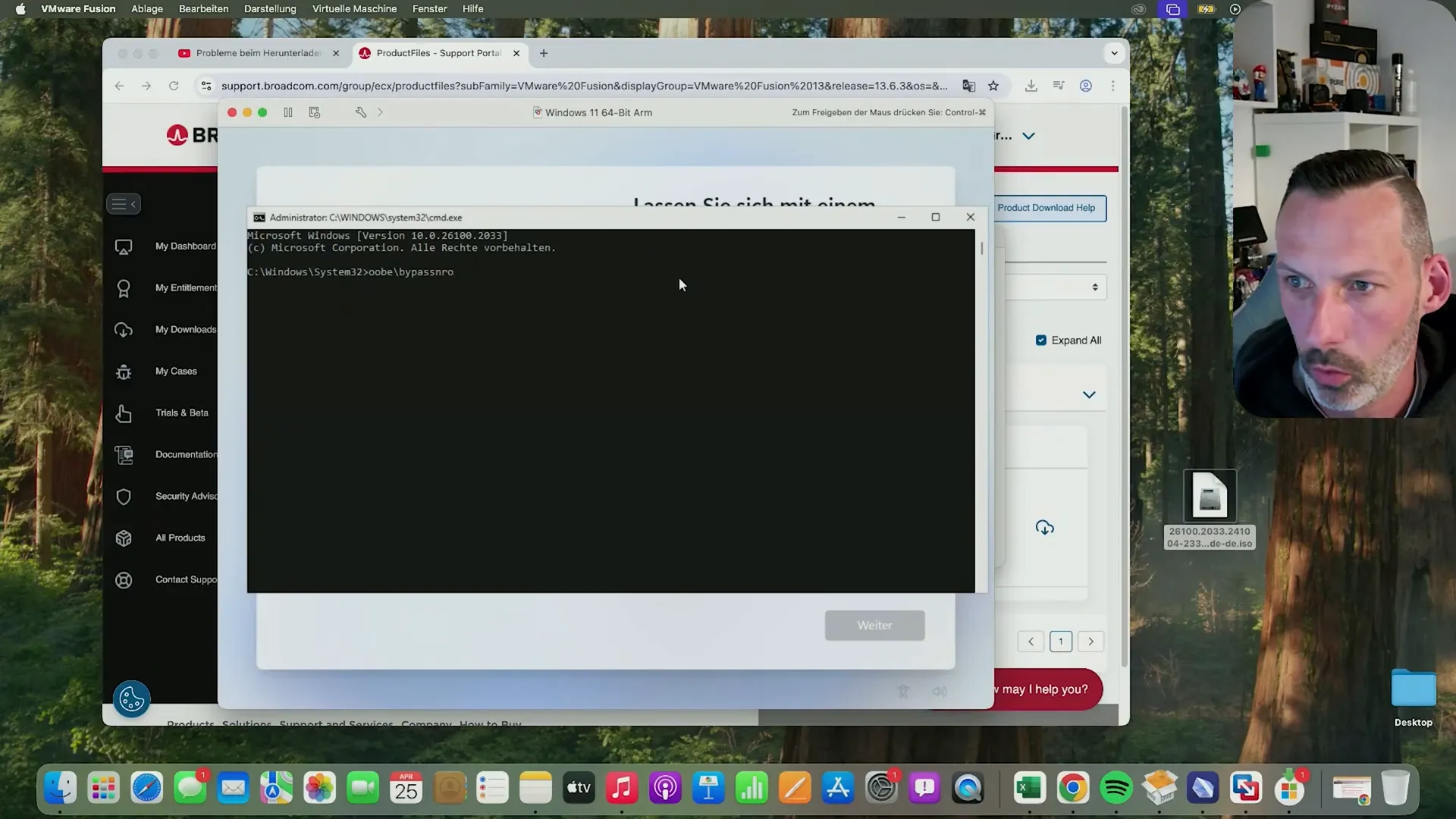
Task: Bookmark this page with the star icon
Action: coord(993,86)
